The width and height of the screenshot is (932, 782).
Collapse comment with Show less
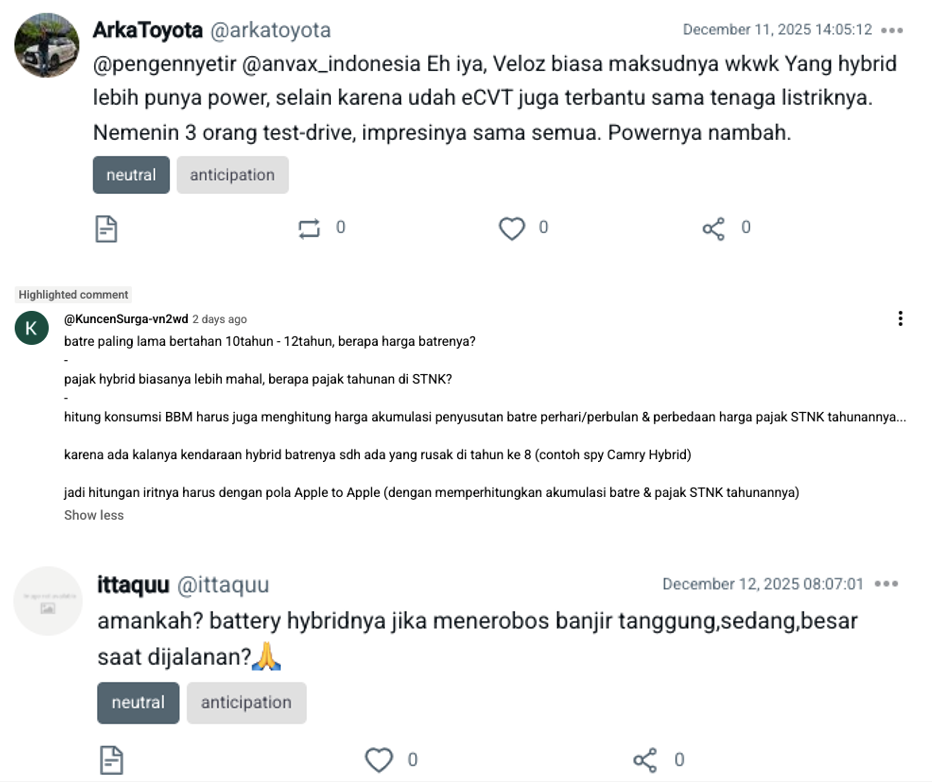[94, 515]
